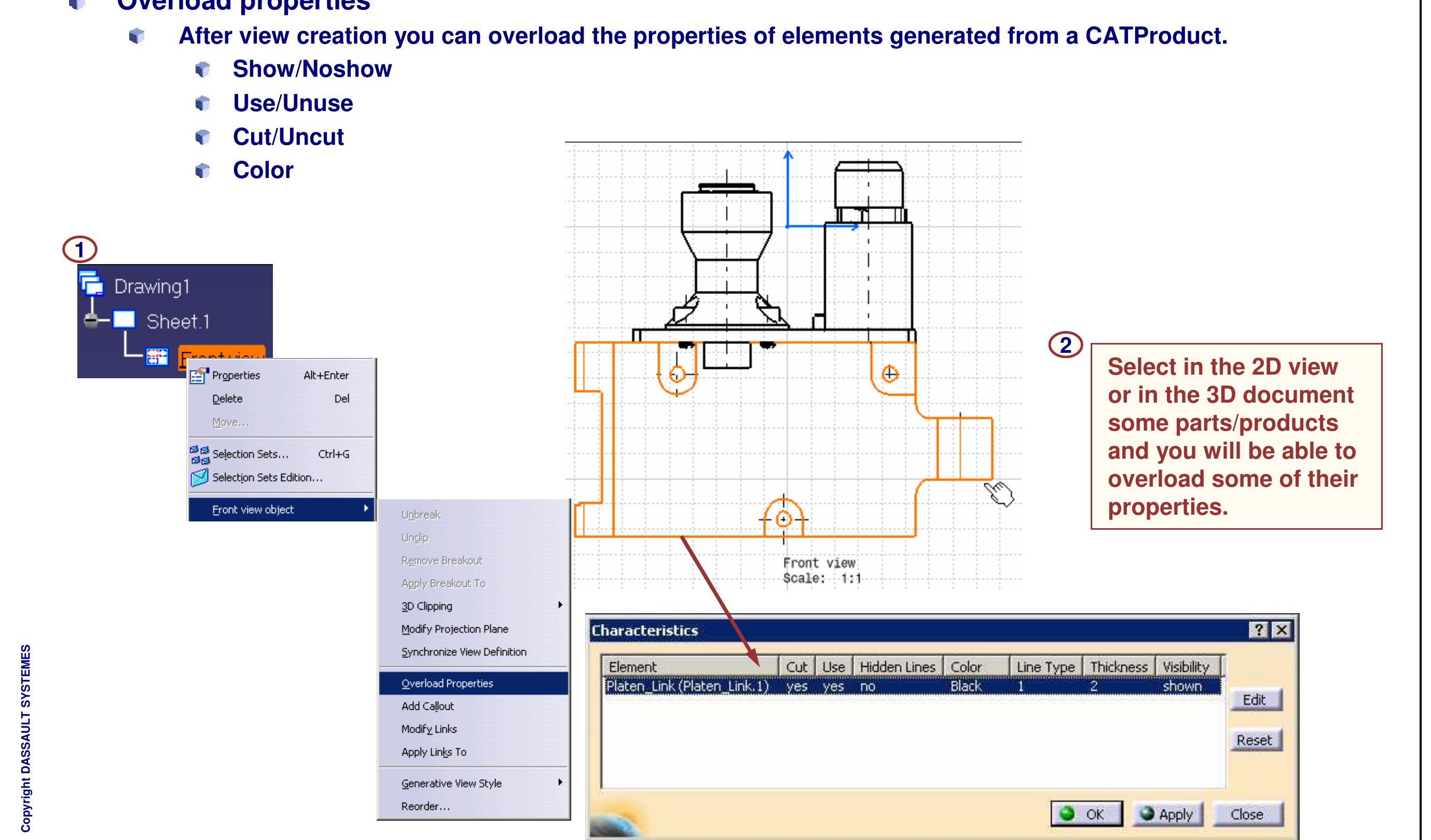Open the Front view object submenu
The image size is (1431, 840).
coord(282,509)
